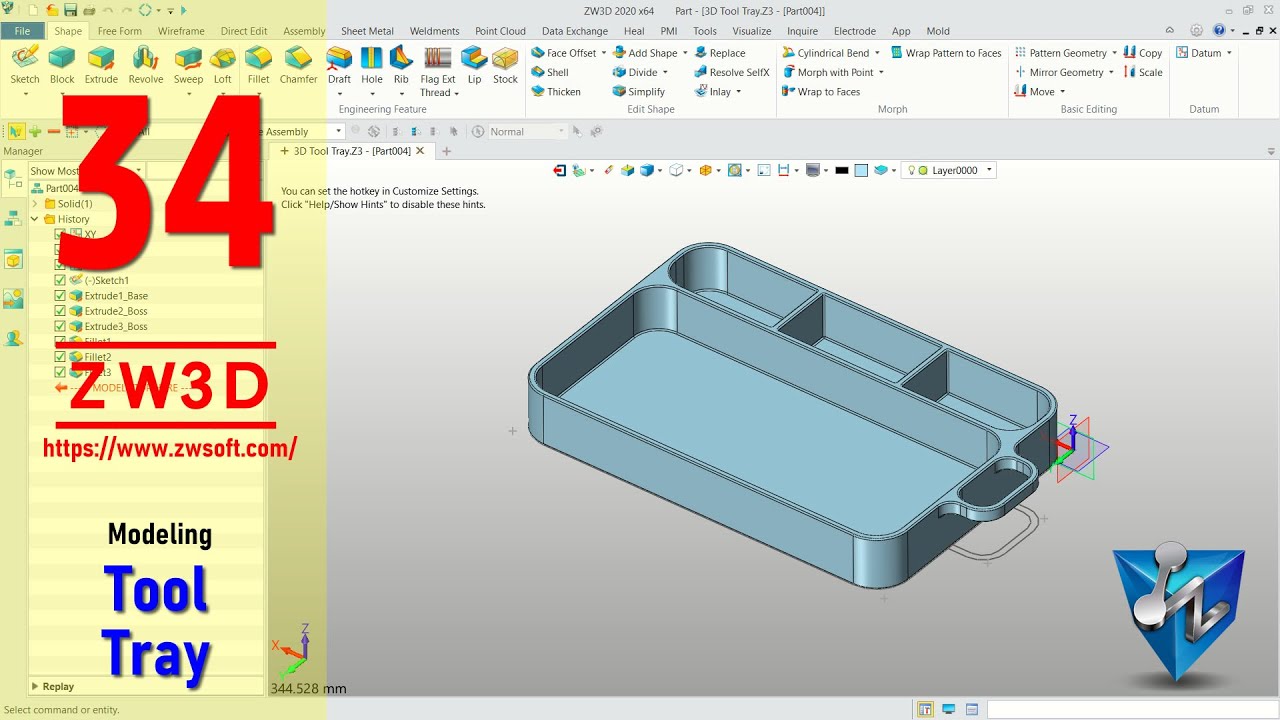
Task: Click the status bar command input field
Action: [x=1131, y=710]
